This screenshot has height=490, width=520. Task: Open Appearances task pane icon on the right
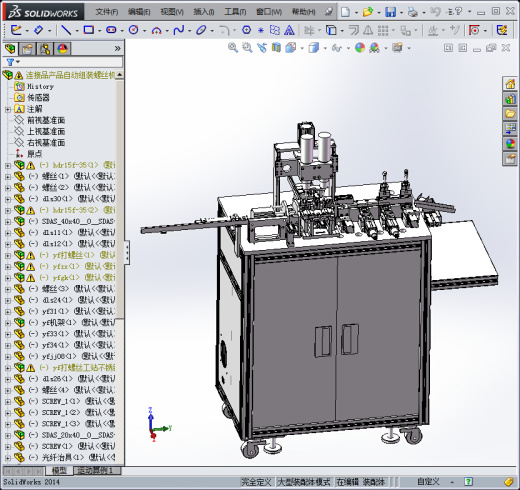tap(510, 144)
